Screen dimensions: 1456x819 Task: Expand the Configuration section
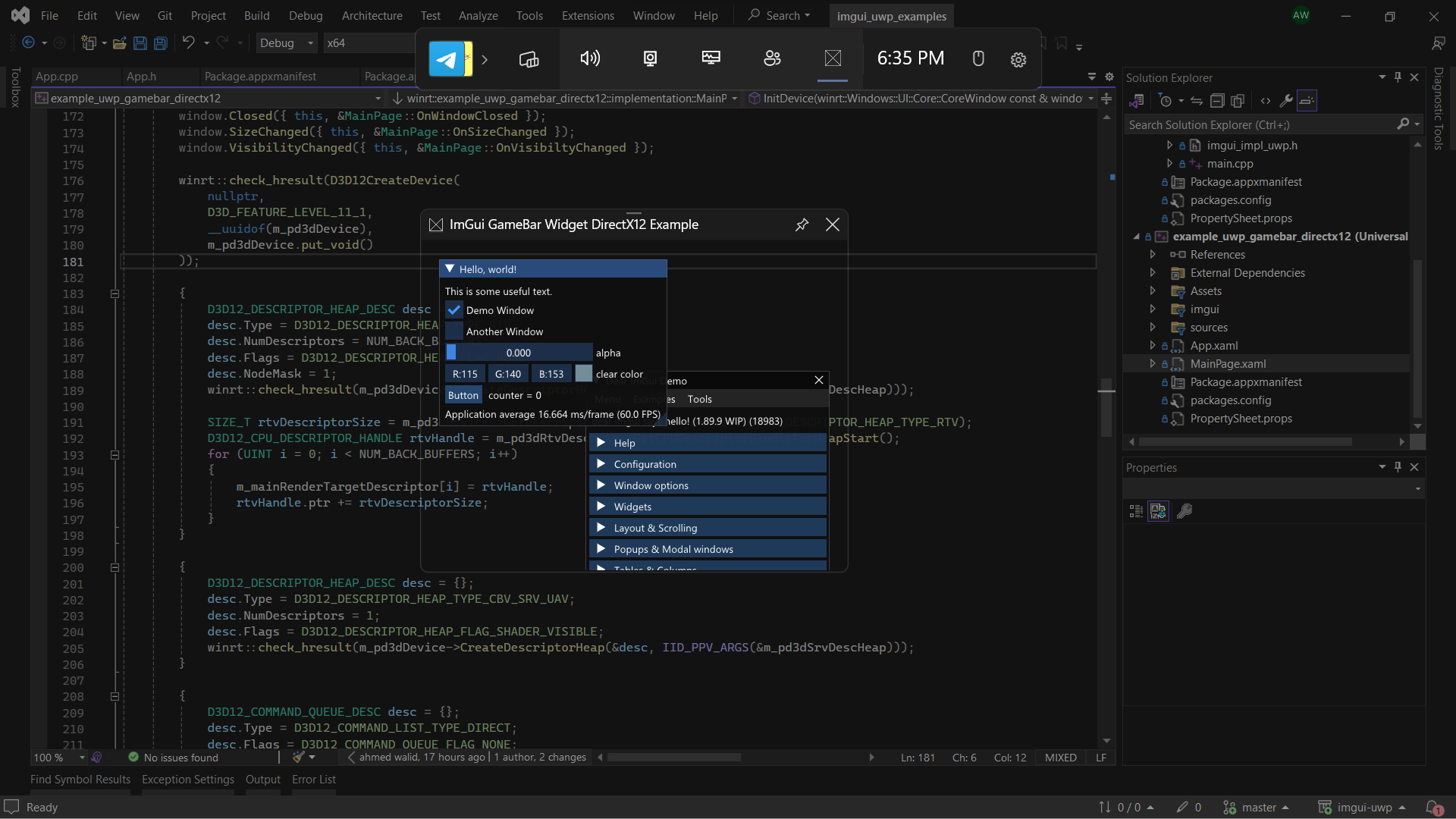coord(708,464)
